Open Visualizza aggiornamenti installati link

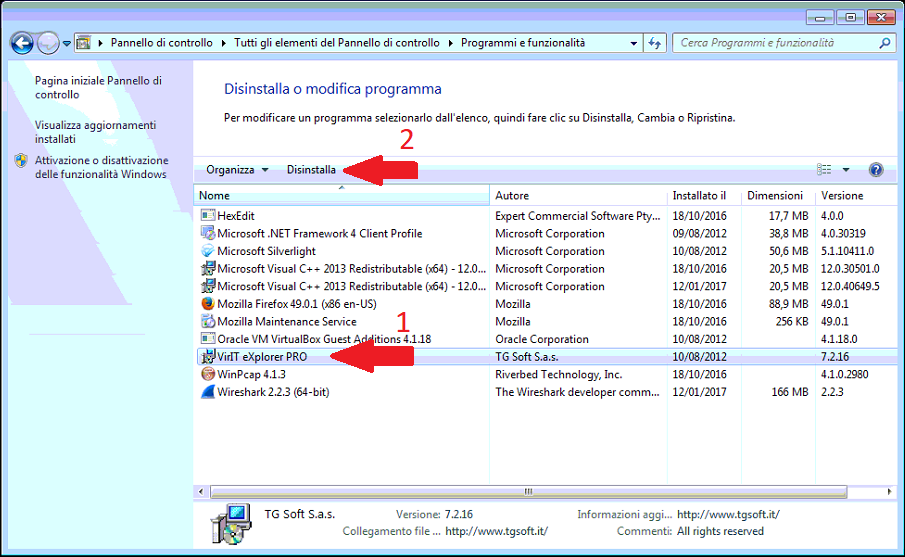point(95,132)
